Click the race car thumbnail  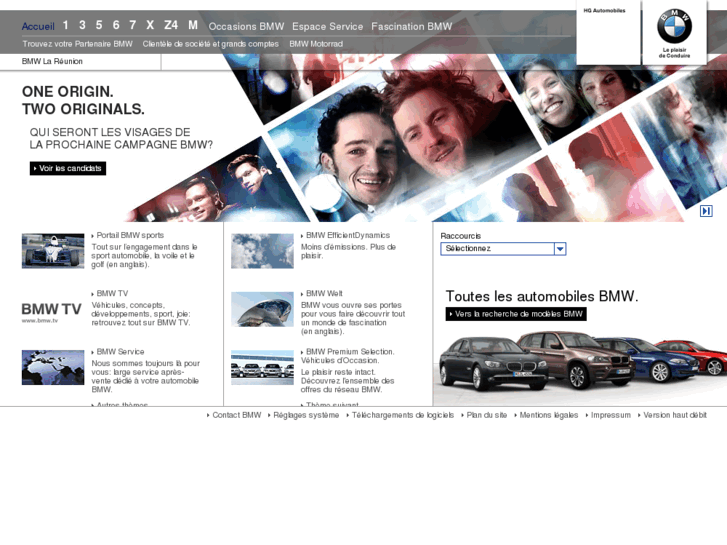[x=53, y=251]
